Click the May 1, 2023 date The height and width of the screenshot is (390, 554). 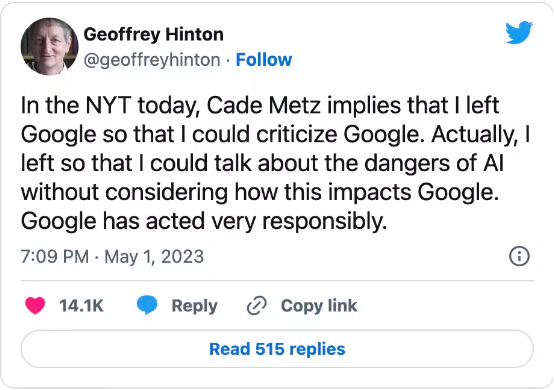154,256
